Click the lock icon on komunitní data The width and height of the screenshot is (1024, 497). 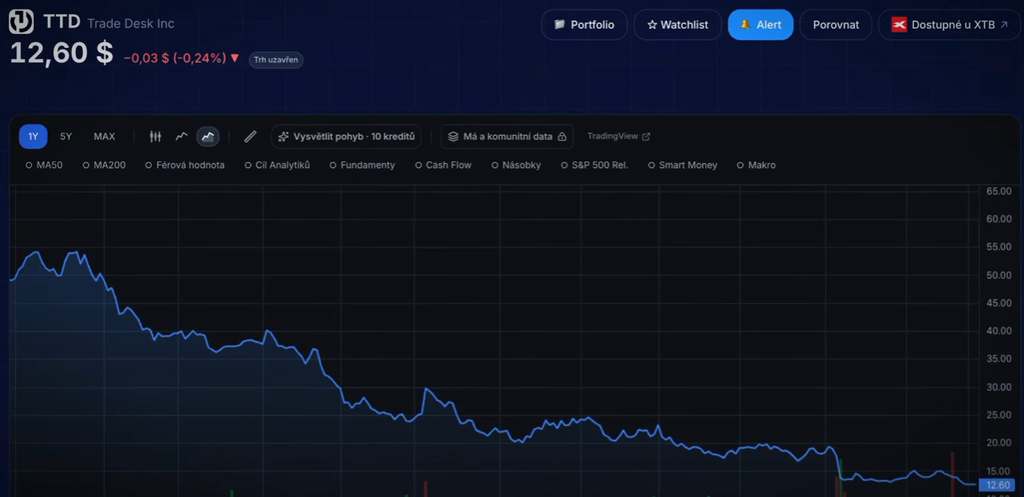562,136
